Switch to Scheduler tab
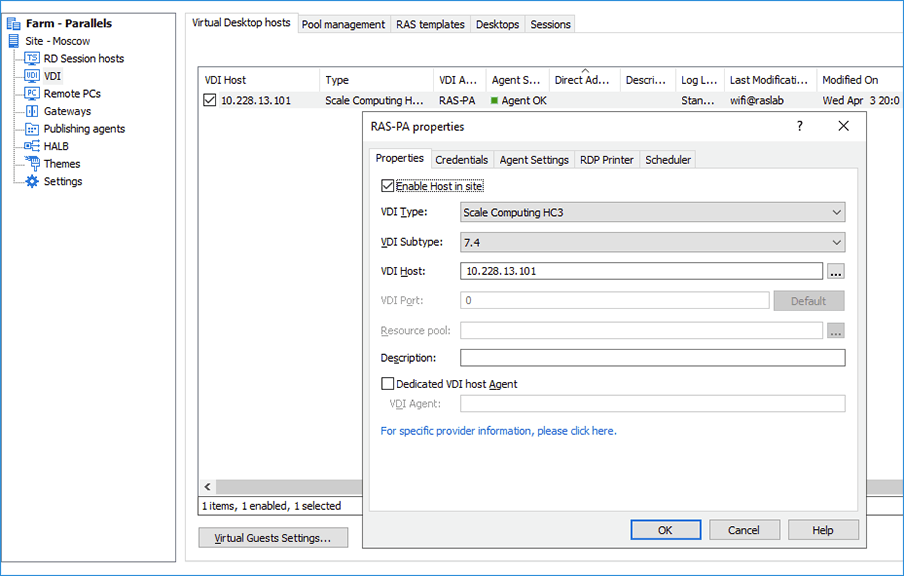This screenshot has height=576, width=904. coord(668,160)
